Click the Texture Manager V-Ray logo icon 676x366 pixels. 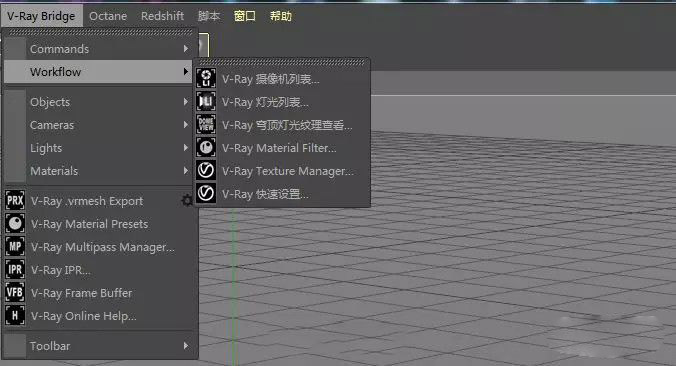(206, 170)
